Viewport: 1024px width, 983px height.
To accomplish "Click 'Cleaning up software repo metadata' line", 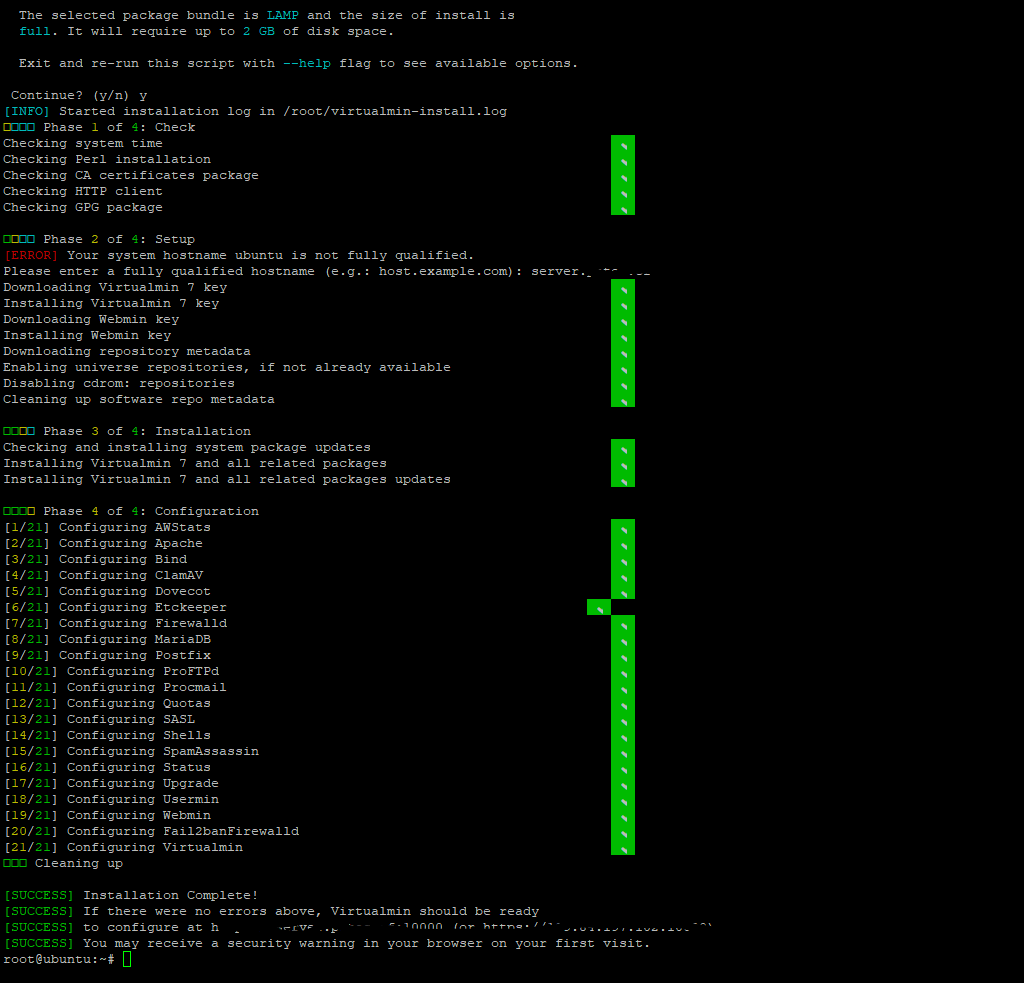I will point(139,399).
